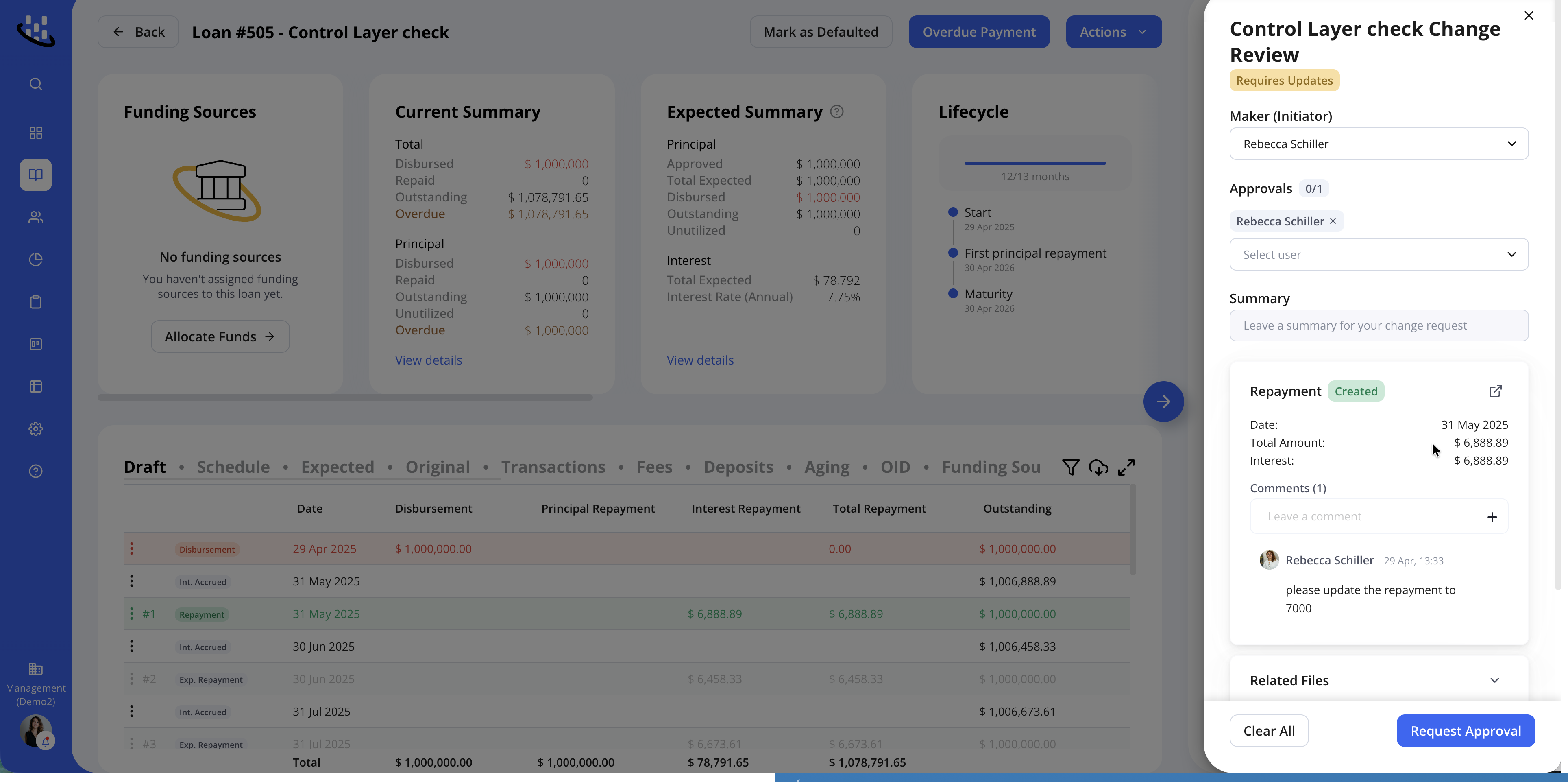Open the Original tab
Image resolution: width=1568 pixels, height=782 pixels.
point(438,467)
